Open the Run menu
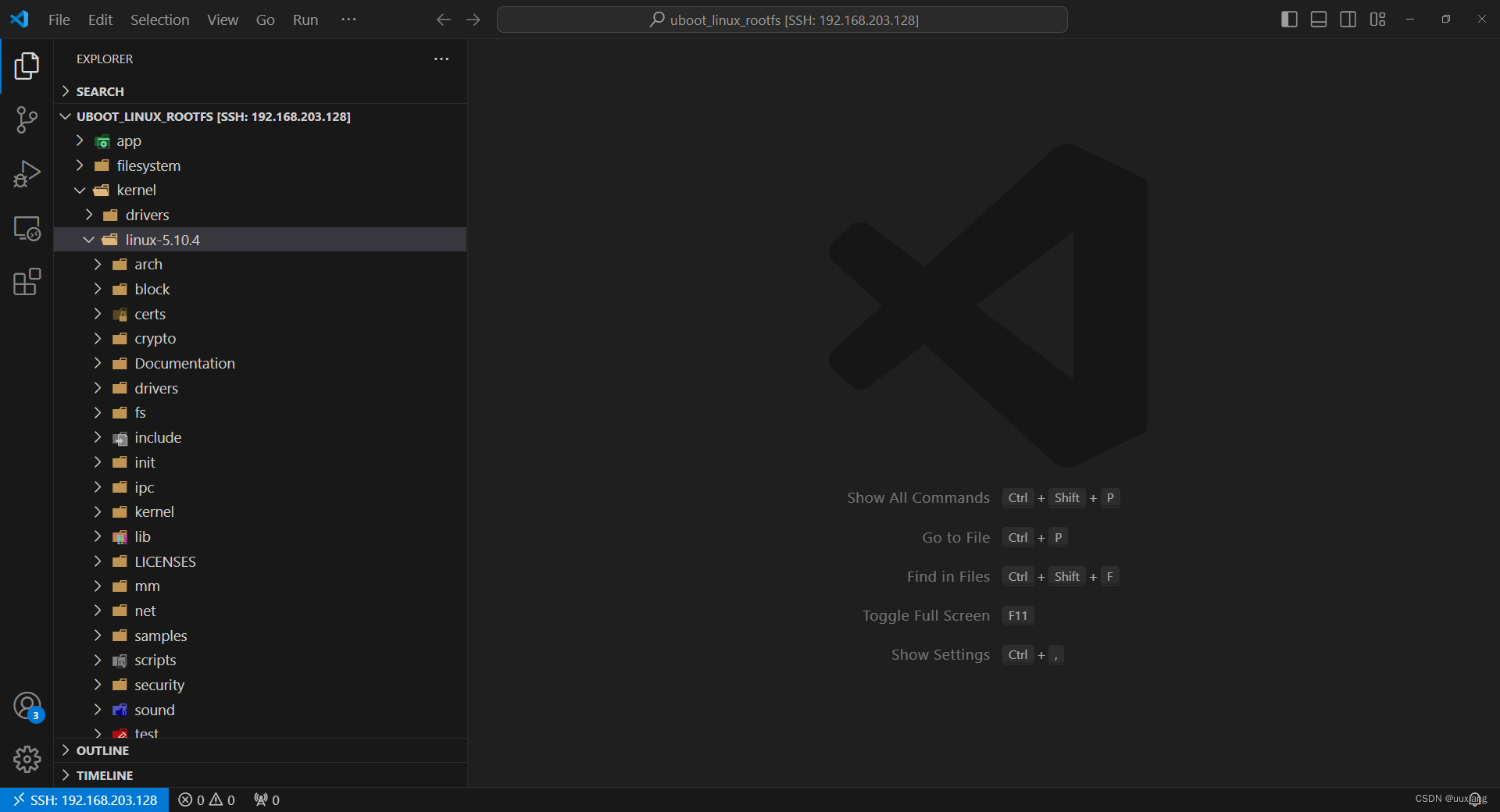The height and width of the screenshot is (812, 1500). [x=305, y=20]
